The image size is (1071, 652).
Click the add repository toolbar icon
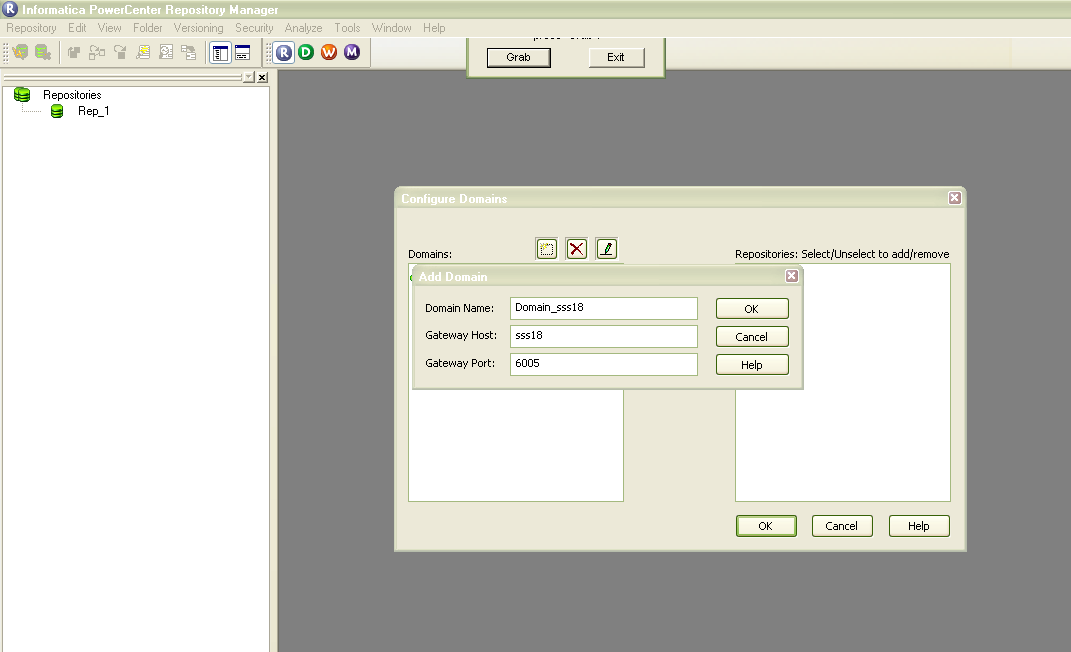pos(43,52)
